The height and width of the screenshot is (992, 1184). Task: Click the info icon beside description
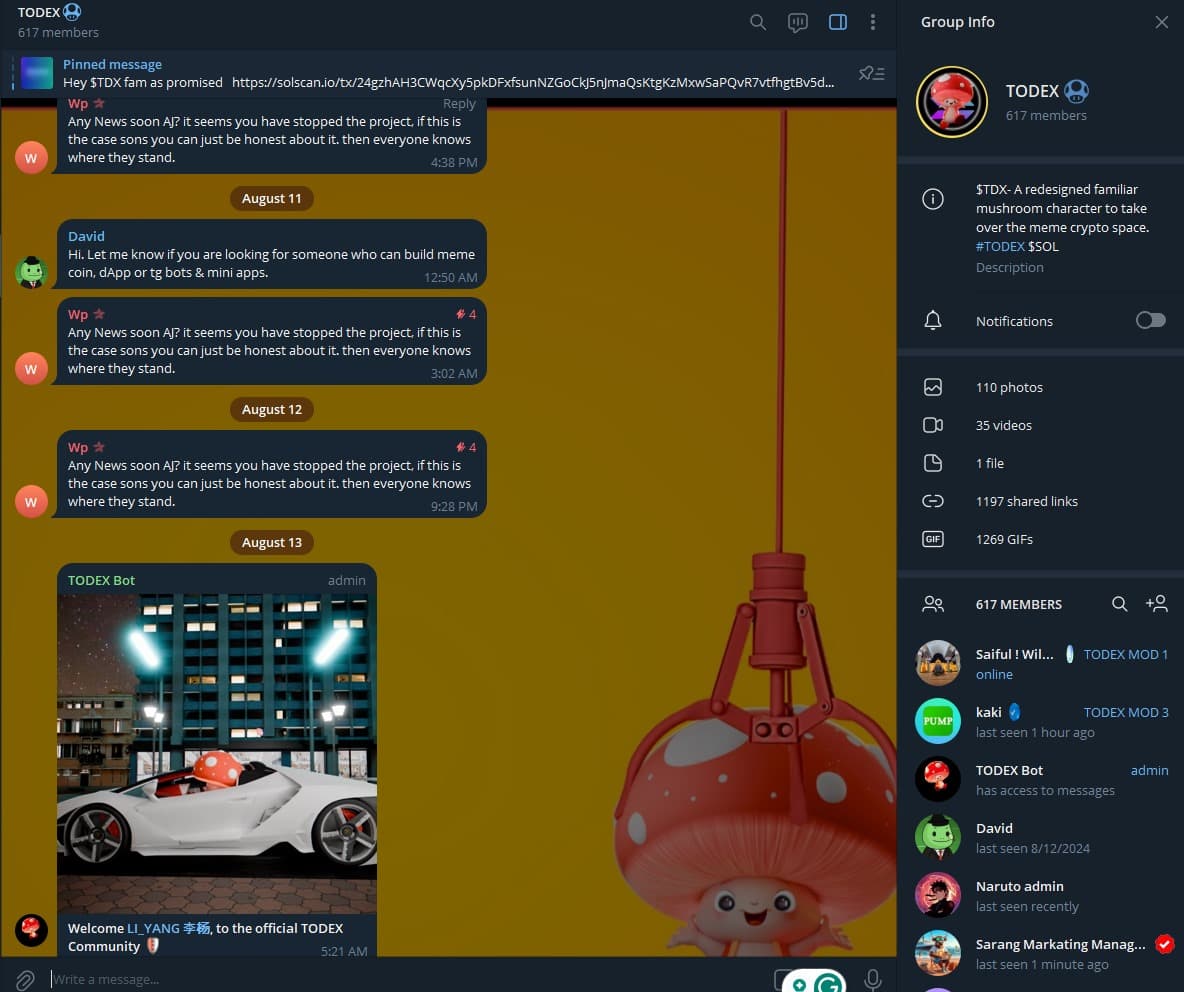933,199
